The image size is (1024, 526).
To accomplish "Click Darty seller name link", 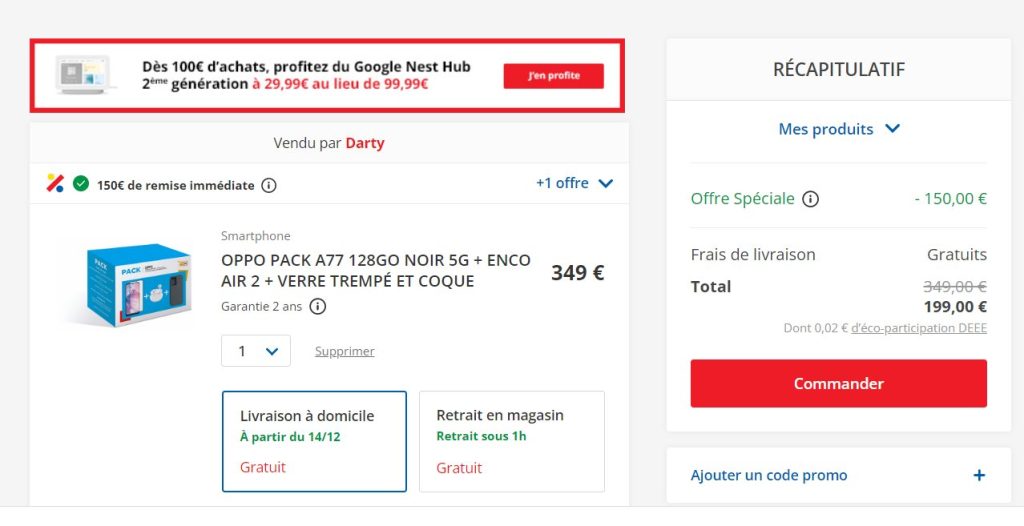I will [365, 143].
